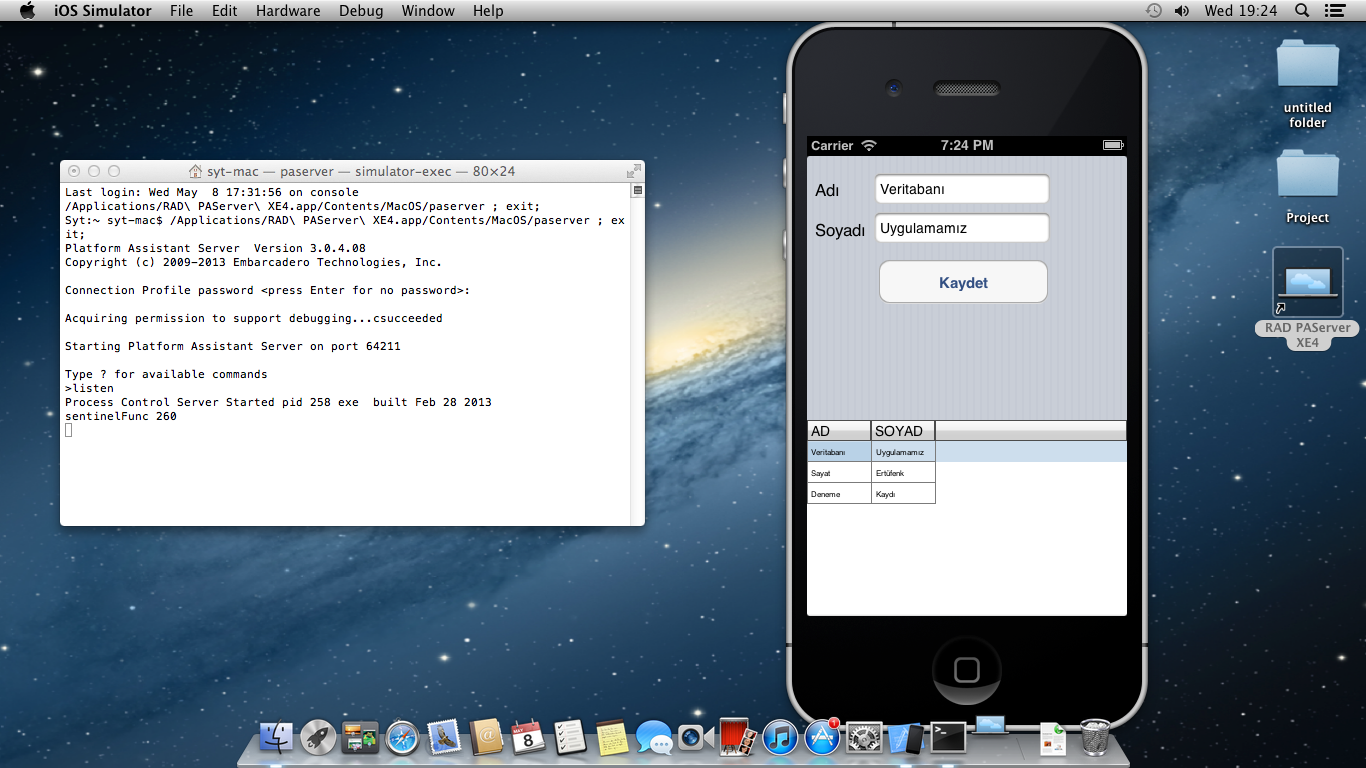Image resolution: width=1366 pixels, height=768 pixels.
Task: Select the Deneme cell in the grid
Action: [839, 494]
